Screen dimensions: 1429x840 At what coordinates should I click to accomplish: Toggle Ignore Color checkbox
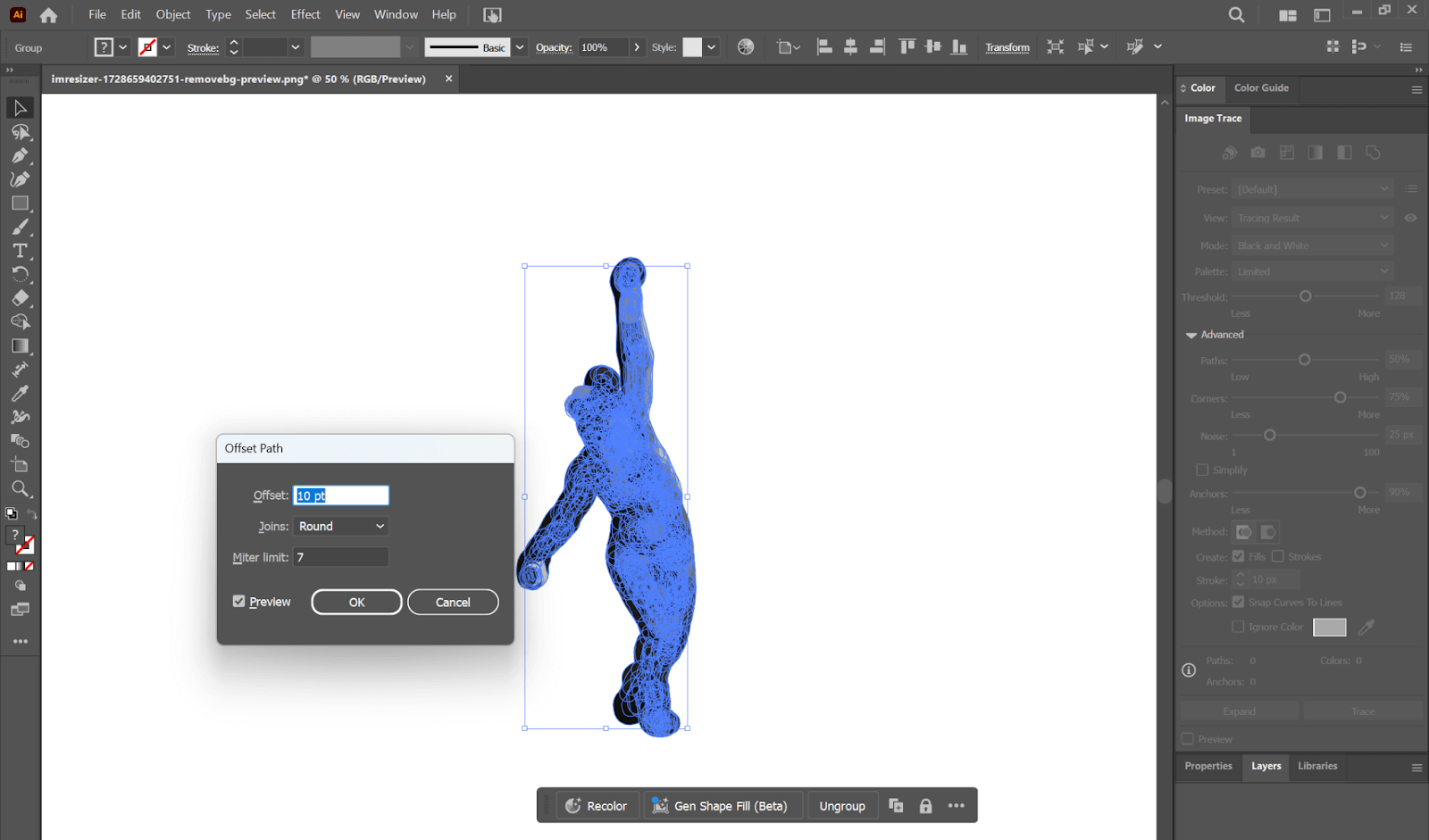point(1239,627)
